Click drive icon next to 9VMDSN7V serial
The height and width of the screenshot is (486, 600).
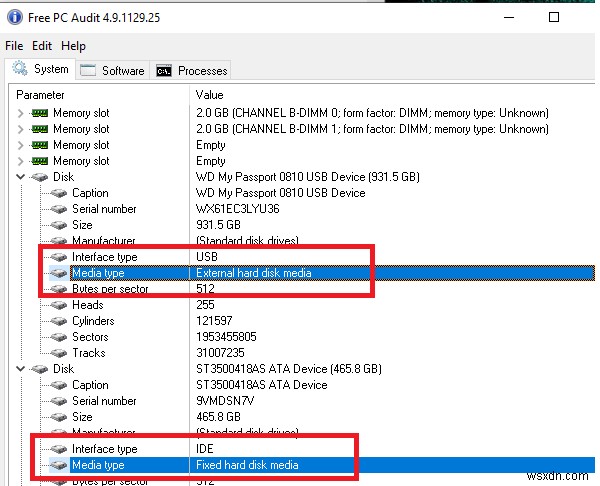(59, 401)
